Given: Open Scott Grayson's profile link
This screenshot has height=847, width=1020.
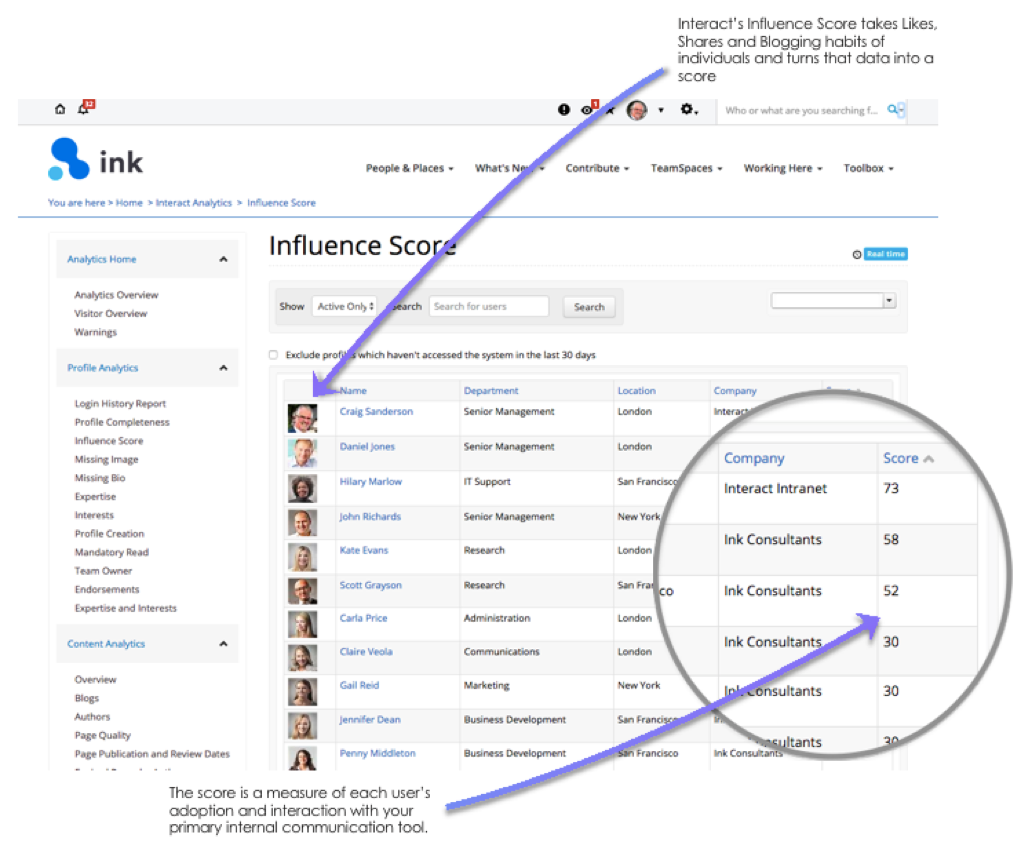Looking at the screenshot, I should (x=370, y=585).
